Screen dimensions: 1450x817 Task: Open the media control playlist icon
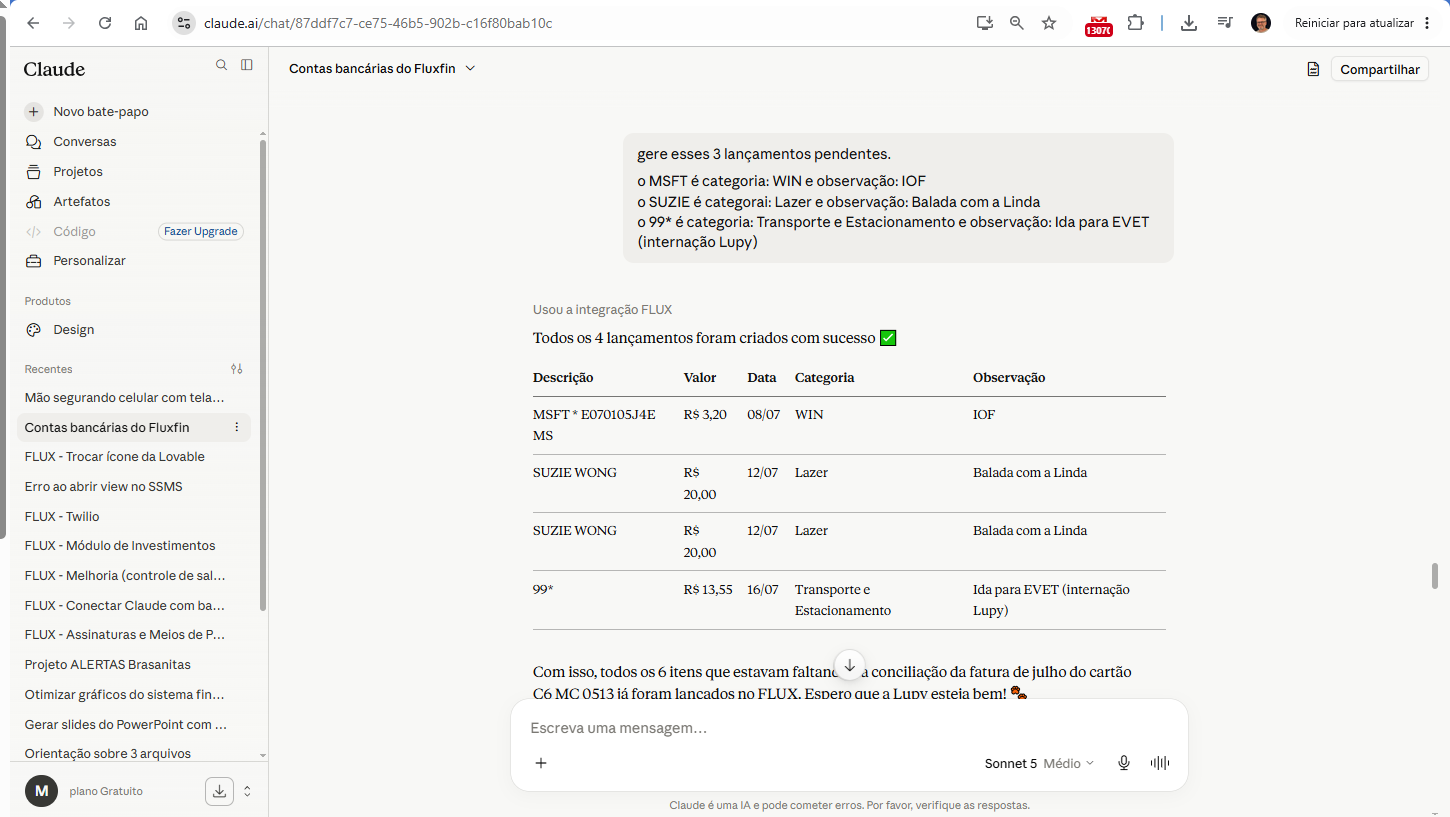pos(1225,23)
